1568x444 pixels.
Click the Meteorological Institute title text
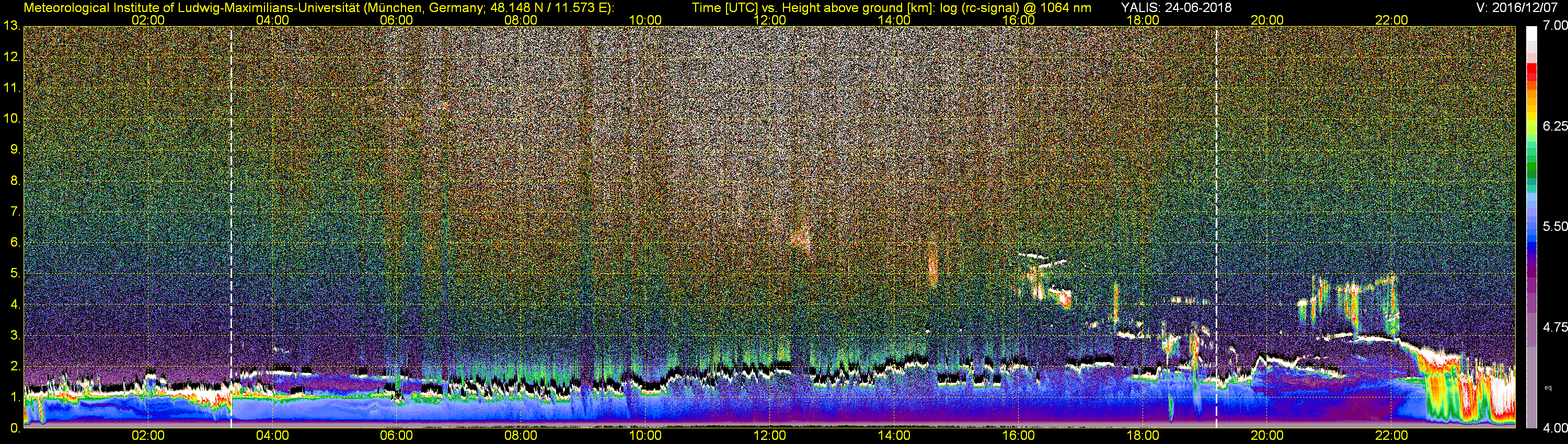point(319,8)
